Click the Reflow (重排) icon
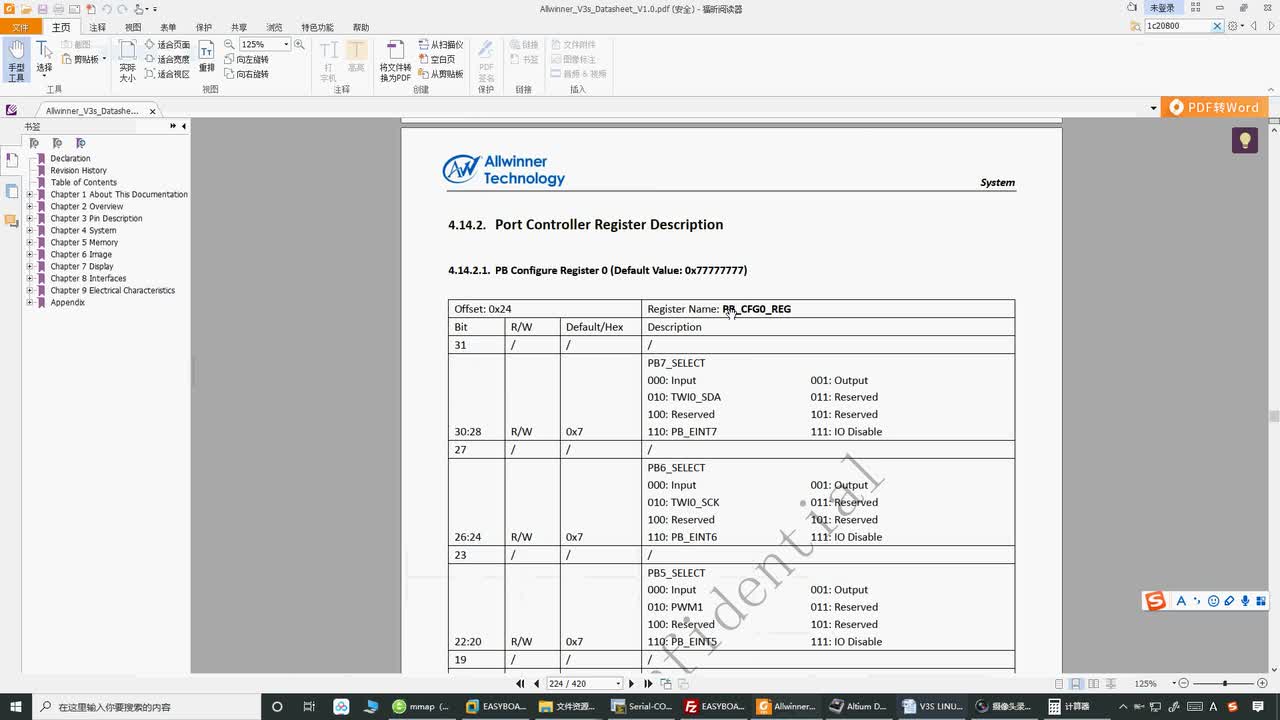Viewport: 1280px width, 720px height. point(207,57)
